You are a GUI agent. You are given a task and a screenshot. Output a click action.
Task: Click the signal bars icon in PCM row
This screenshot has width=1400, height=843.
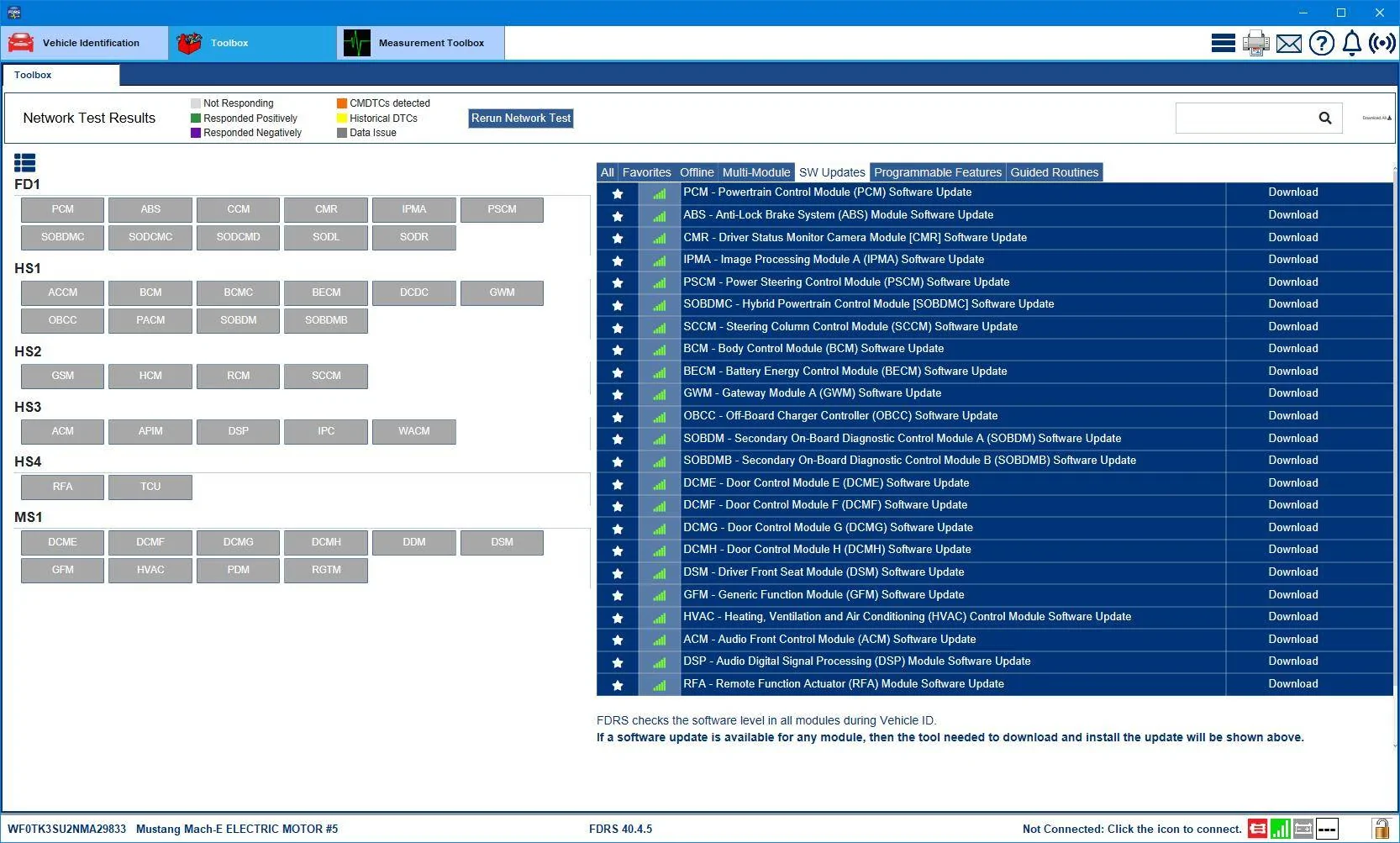pyautogui.click(x=660, y=193)
